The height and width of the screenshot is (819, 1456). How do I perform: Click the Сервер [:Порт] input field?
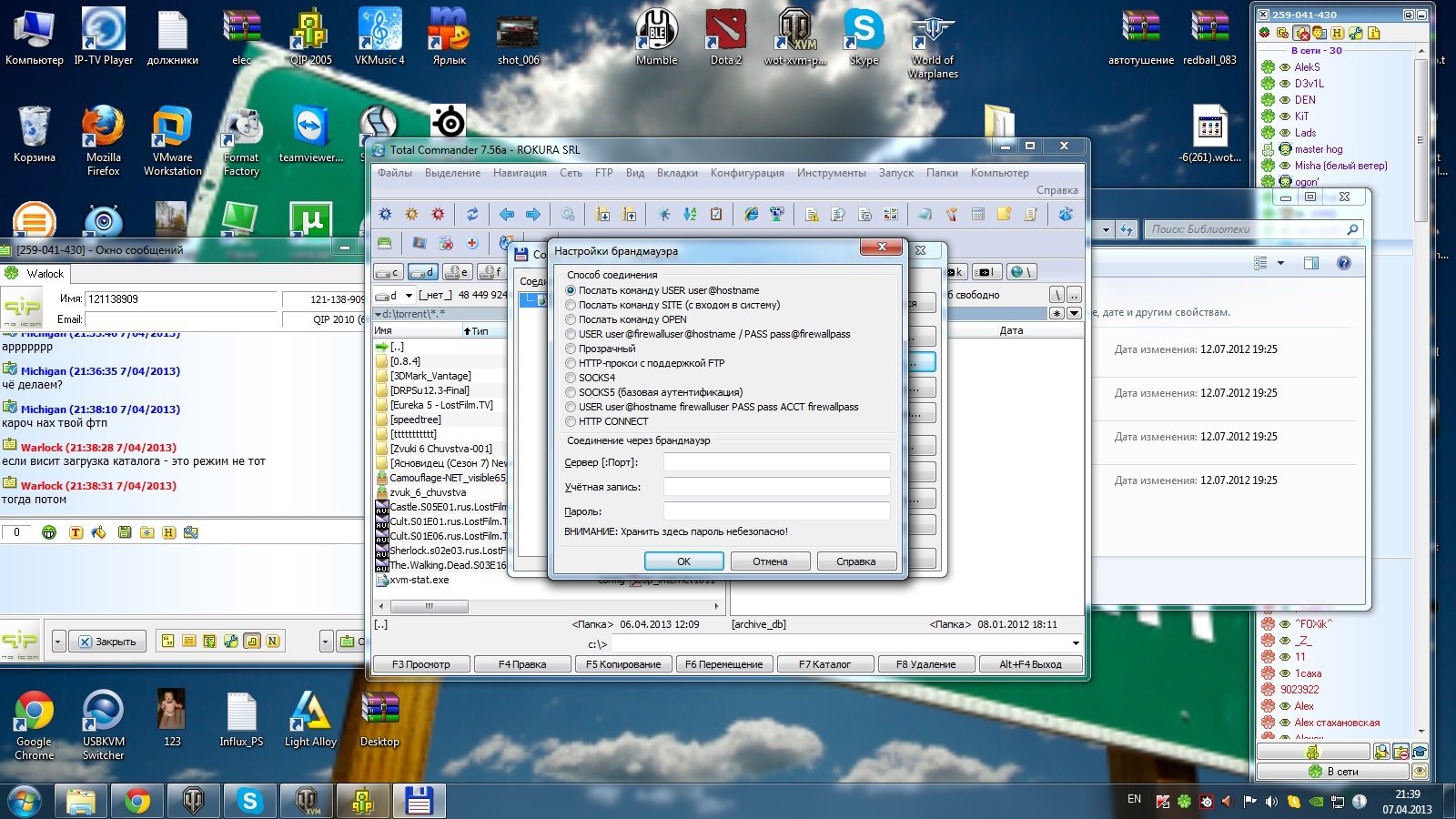(776, 462)
